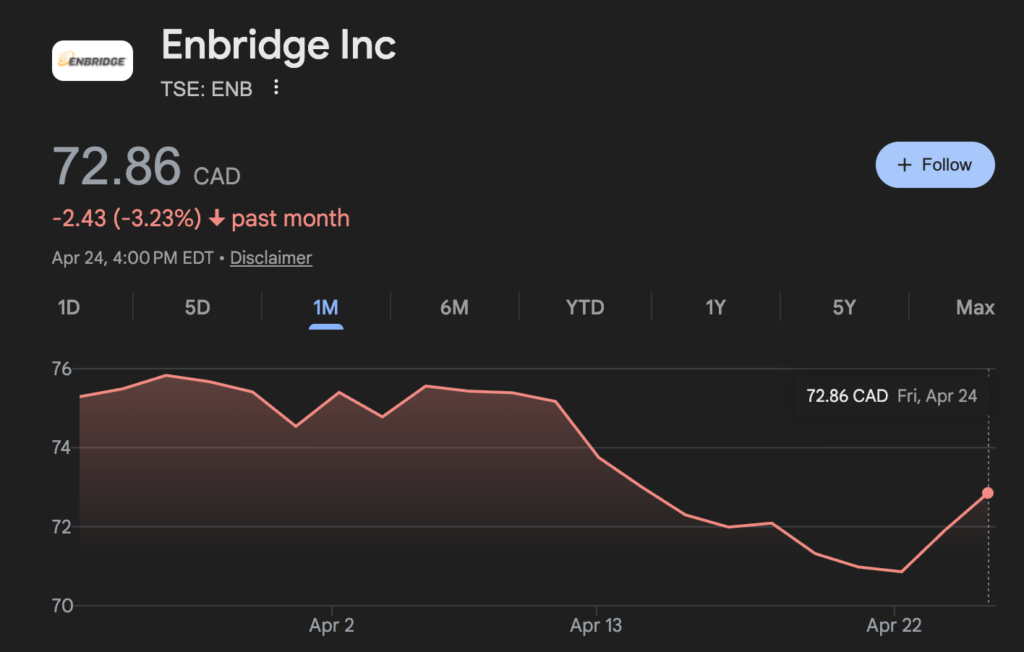1024x652 pixels.
Task: Select the 1M range tab
Action: pos(326,308)
